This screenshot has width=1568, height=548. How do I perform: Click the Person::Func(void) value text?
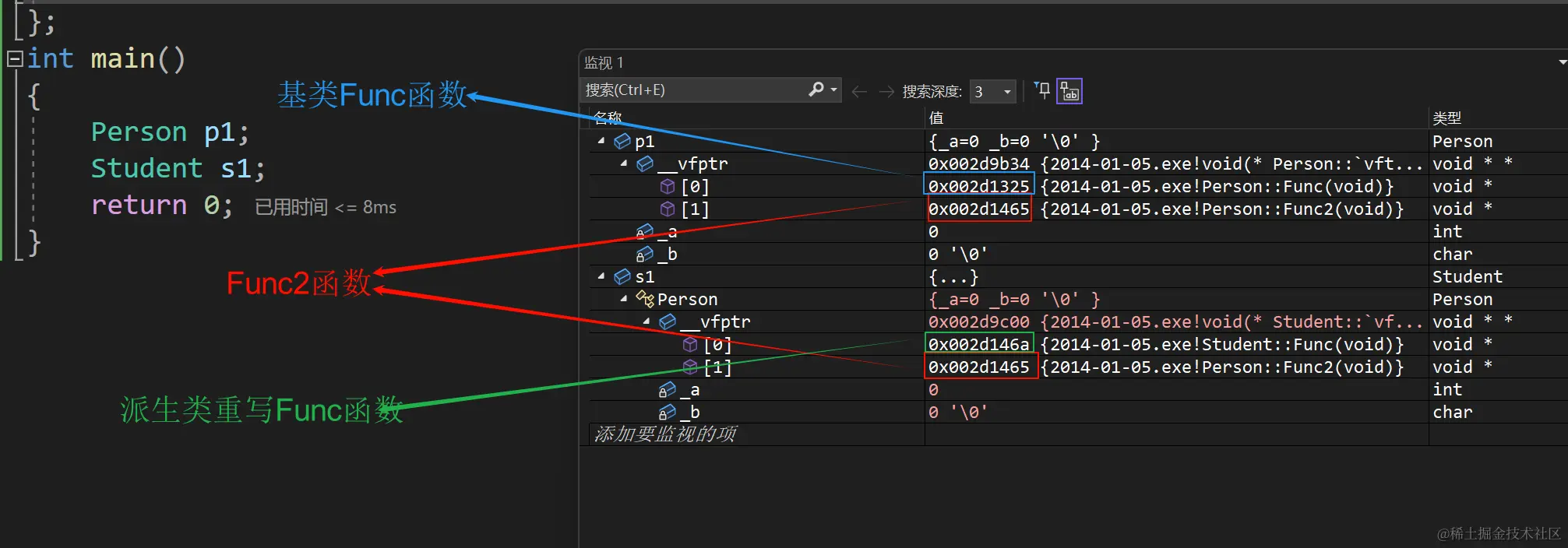click(1216, 186)
